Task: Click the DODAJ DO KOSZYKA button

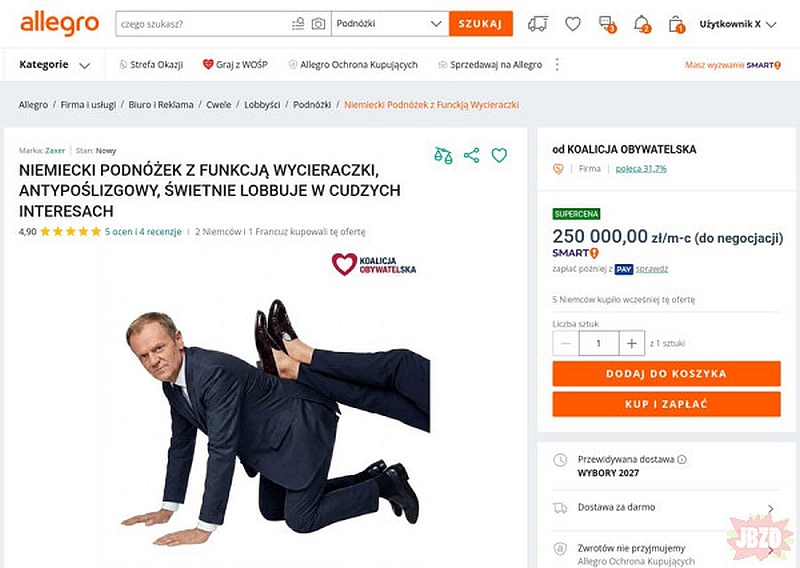Action: coord(666,373)
